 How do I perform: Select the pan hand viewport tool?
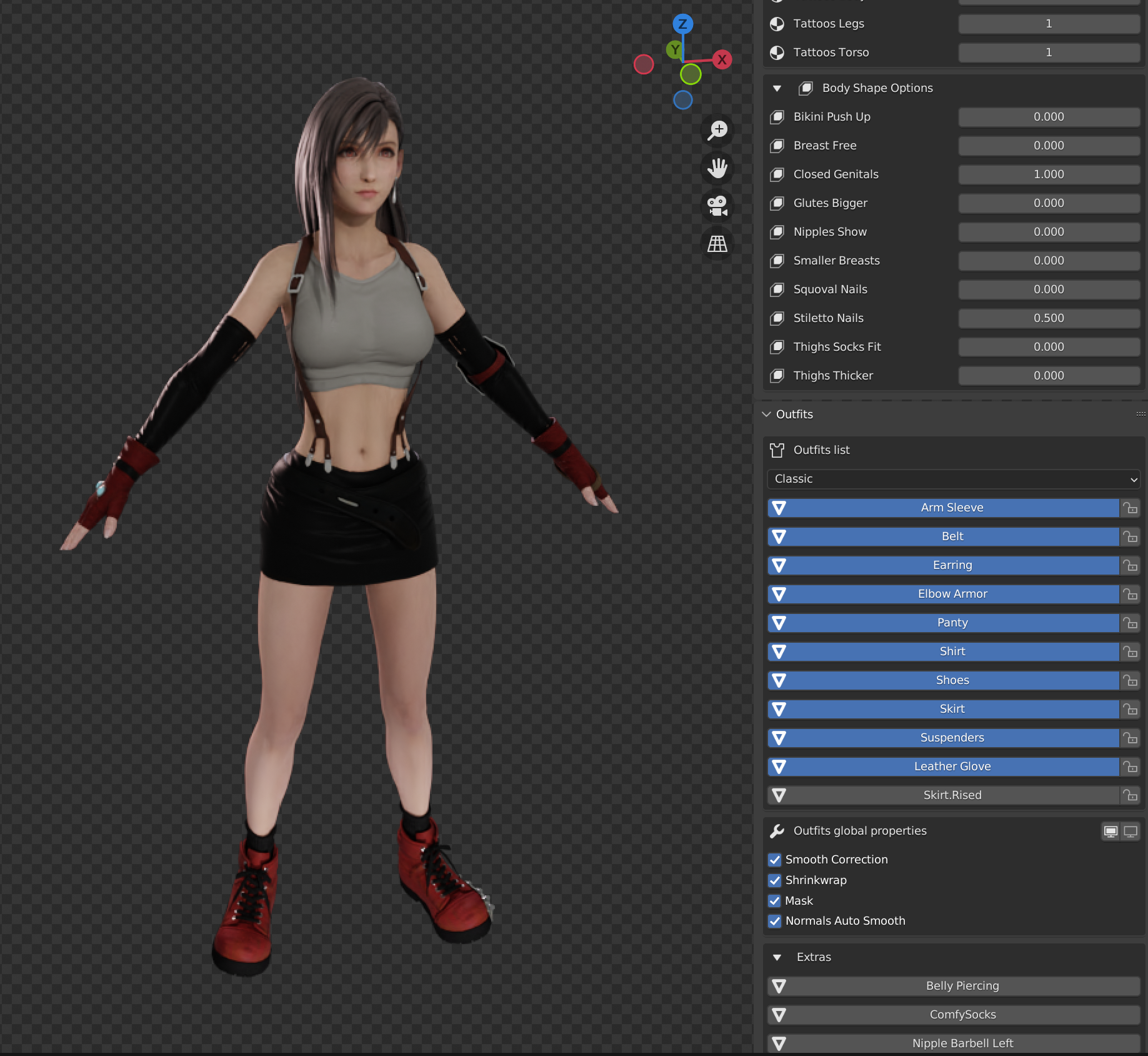[717, 168]
